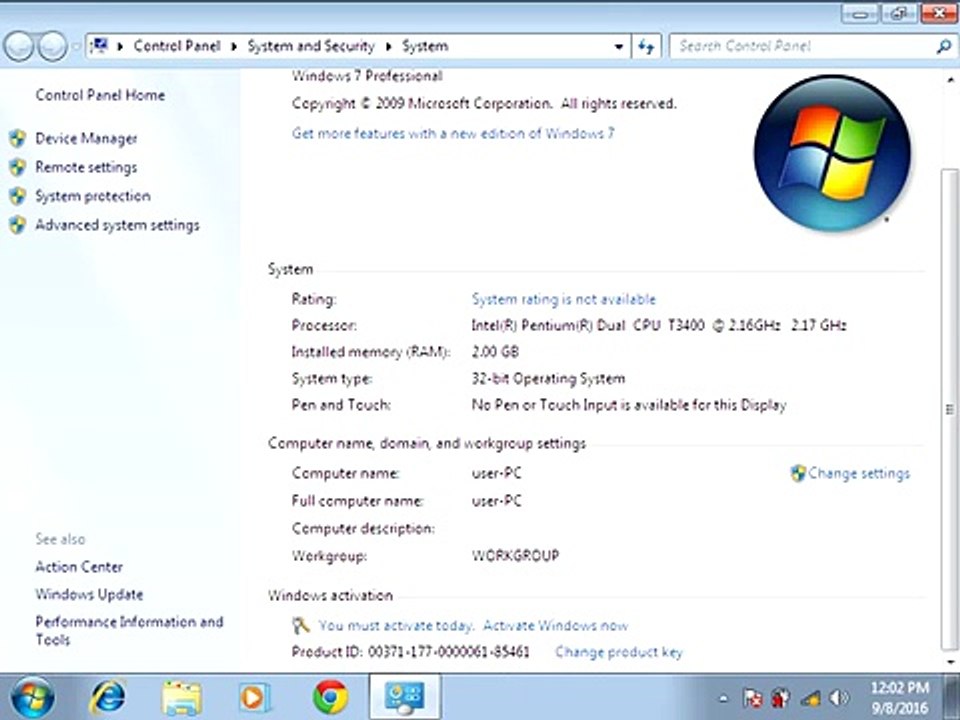
Task: Open the Windows Start orb
Action: pyautogui.click(x=32, y=697)
